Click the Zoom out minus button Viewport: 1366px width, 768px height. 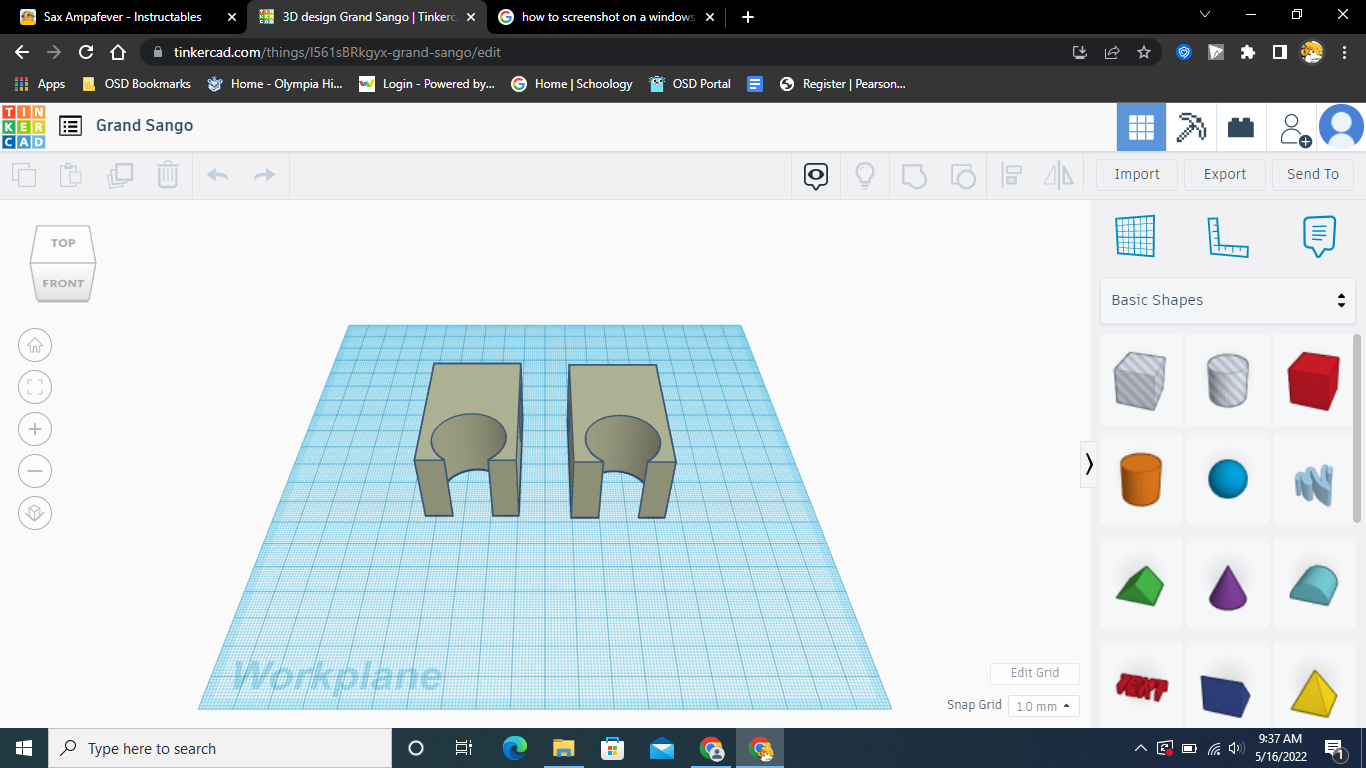pyautogui.click(x=35, y=471)
